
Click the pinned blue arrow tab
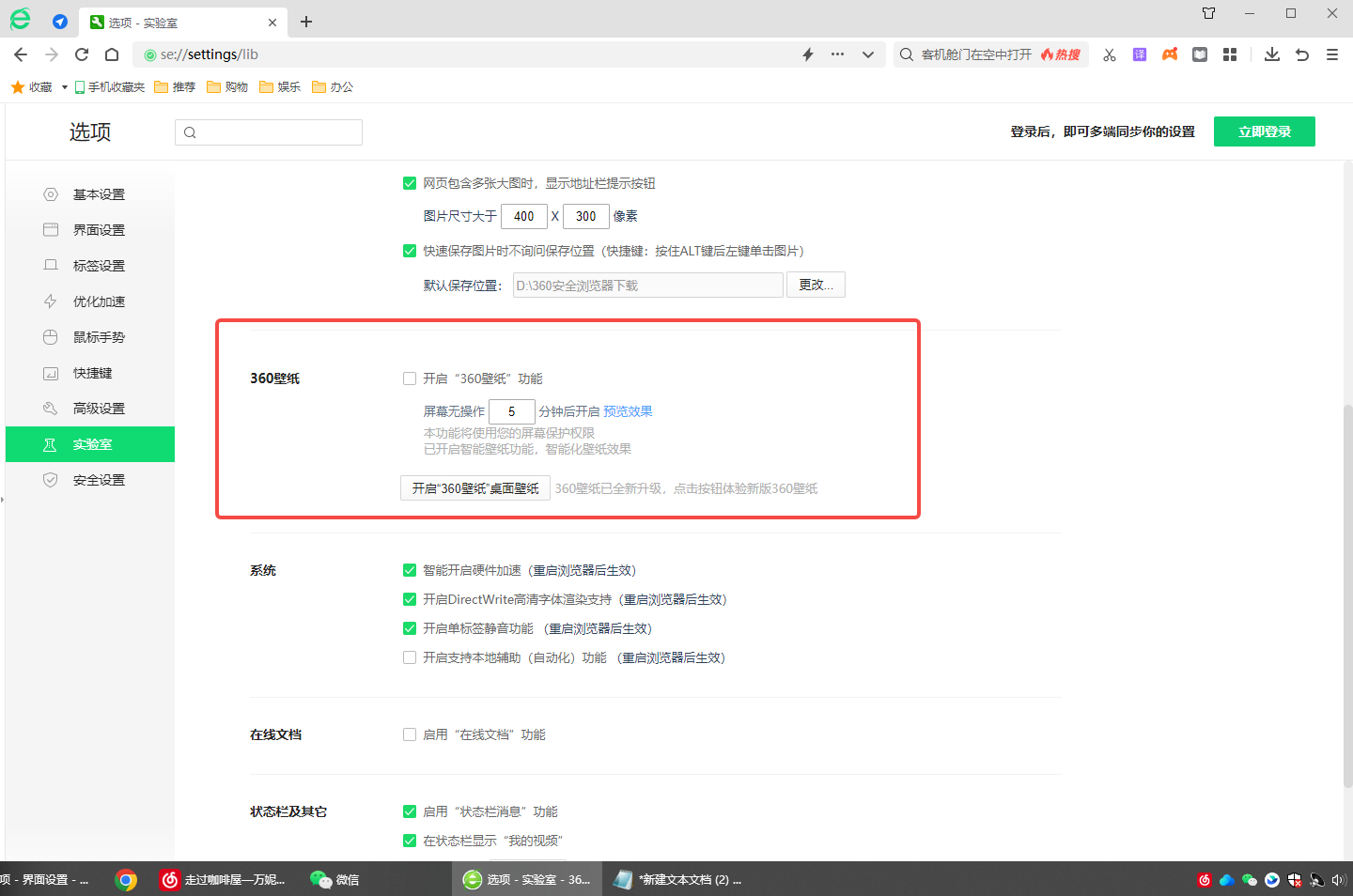60,22
